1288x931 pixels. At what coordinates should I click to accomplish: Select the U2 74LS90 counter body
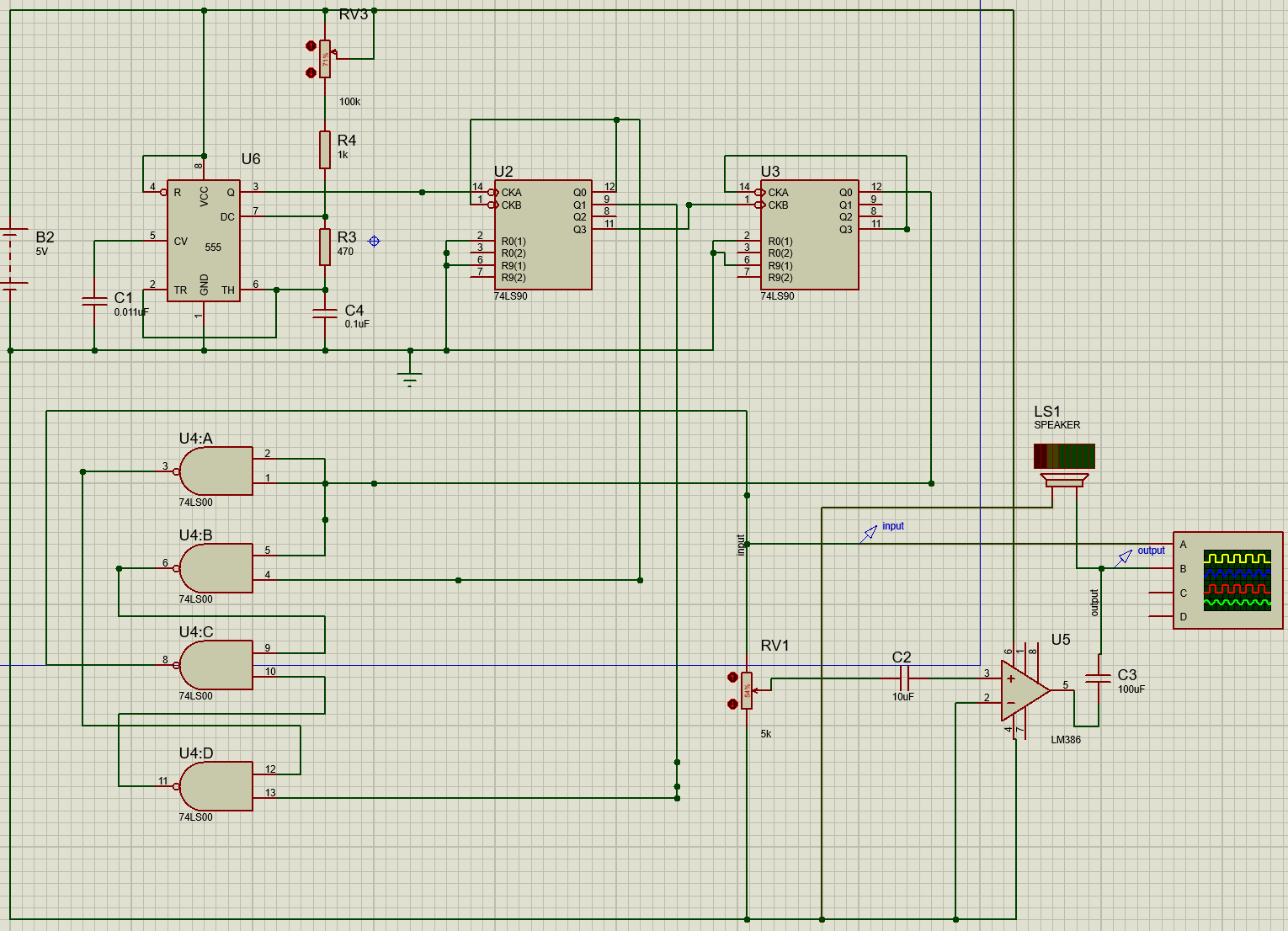[x=543, y=235]
